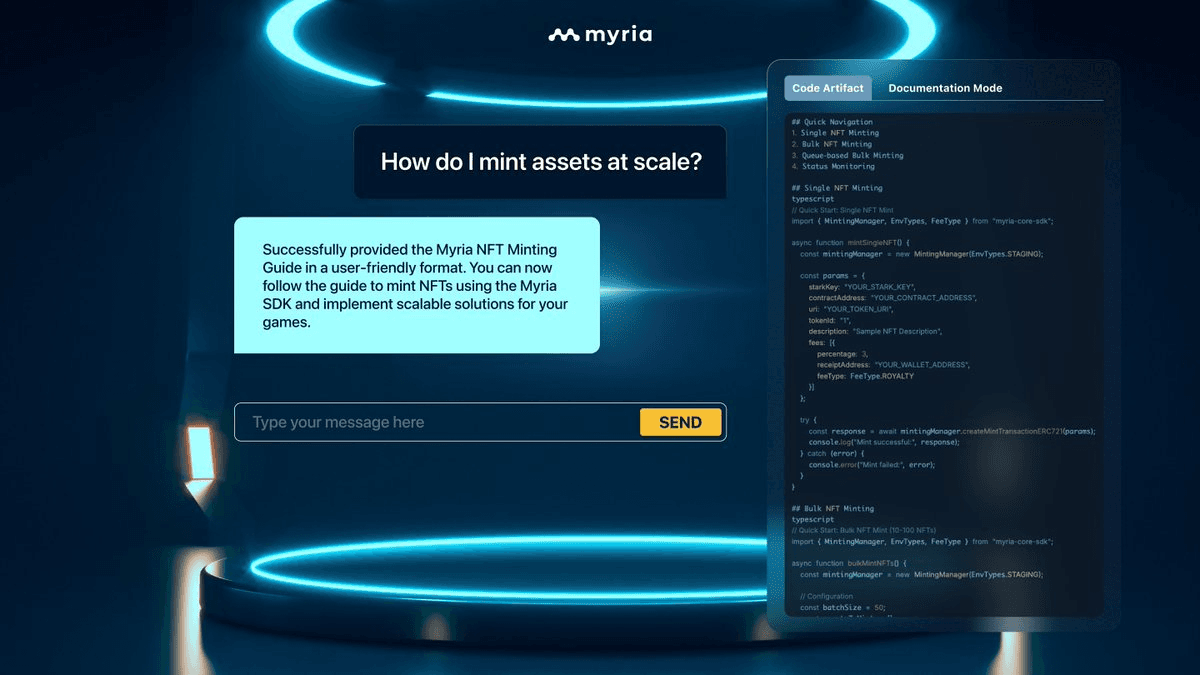This screenshot has width=1200, height=675.
Task: Click the Myria wave logo icon
Action: 564,35
